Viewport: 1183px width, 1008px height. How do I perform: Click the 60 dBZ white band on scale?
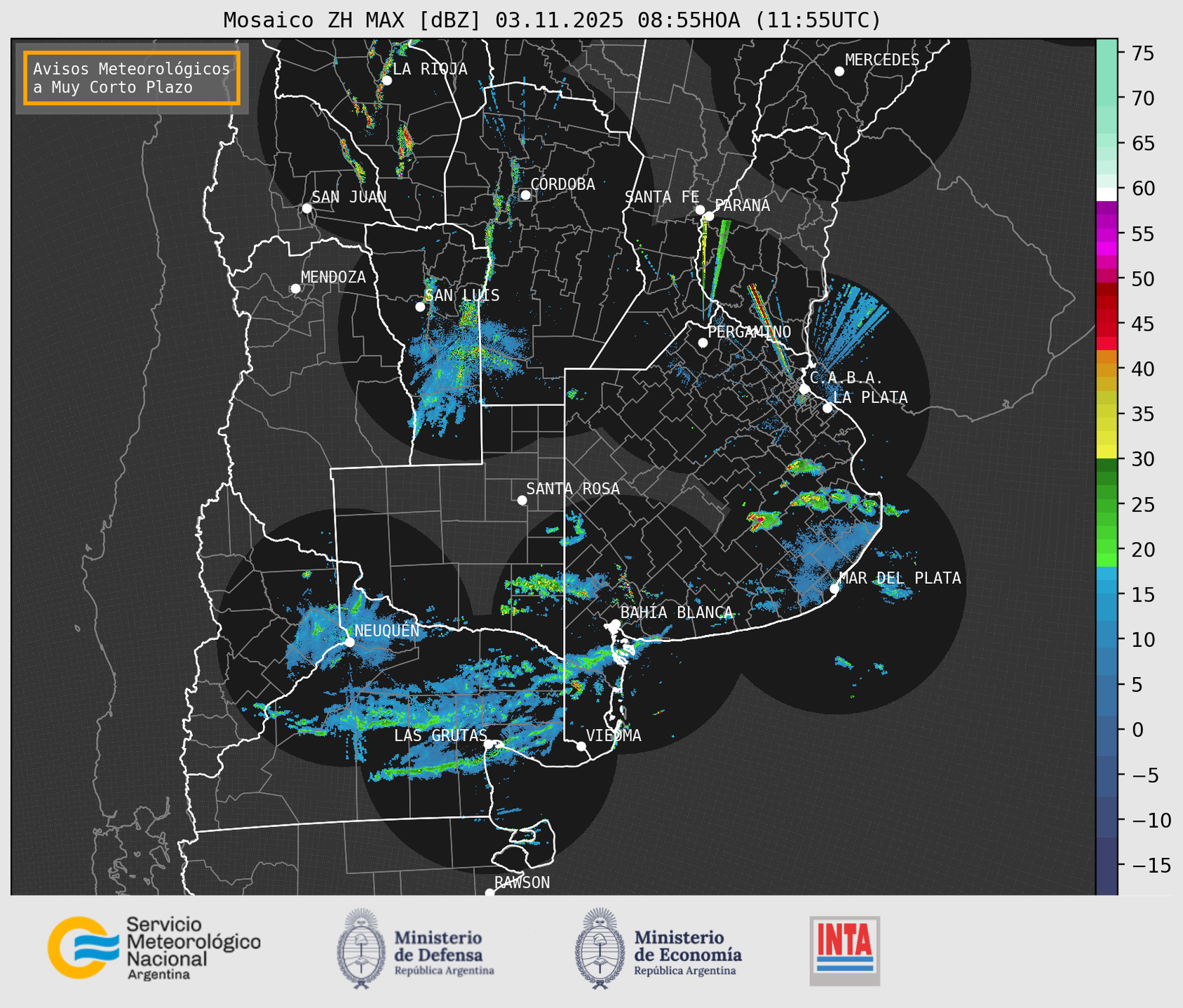(1107, 194)
